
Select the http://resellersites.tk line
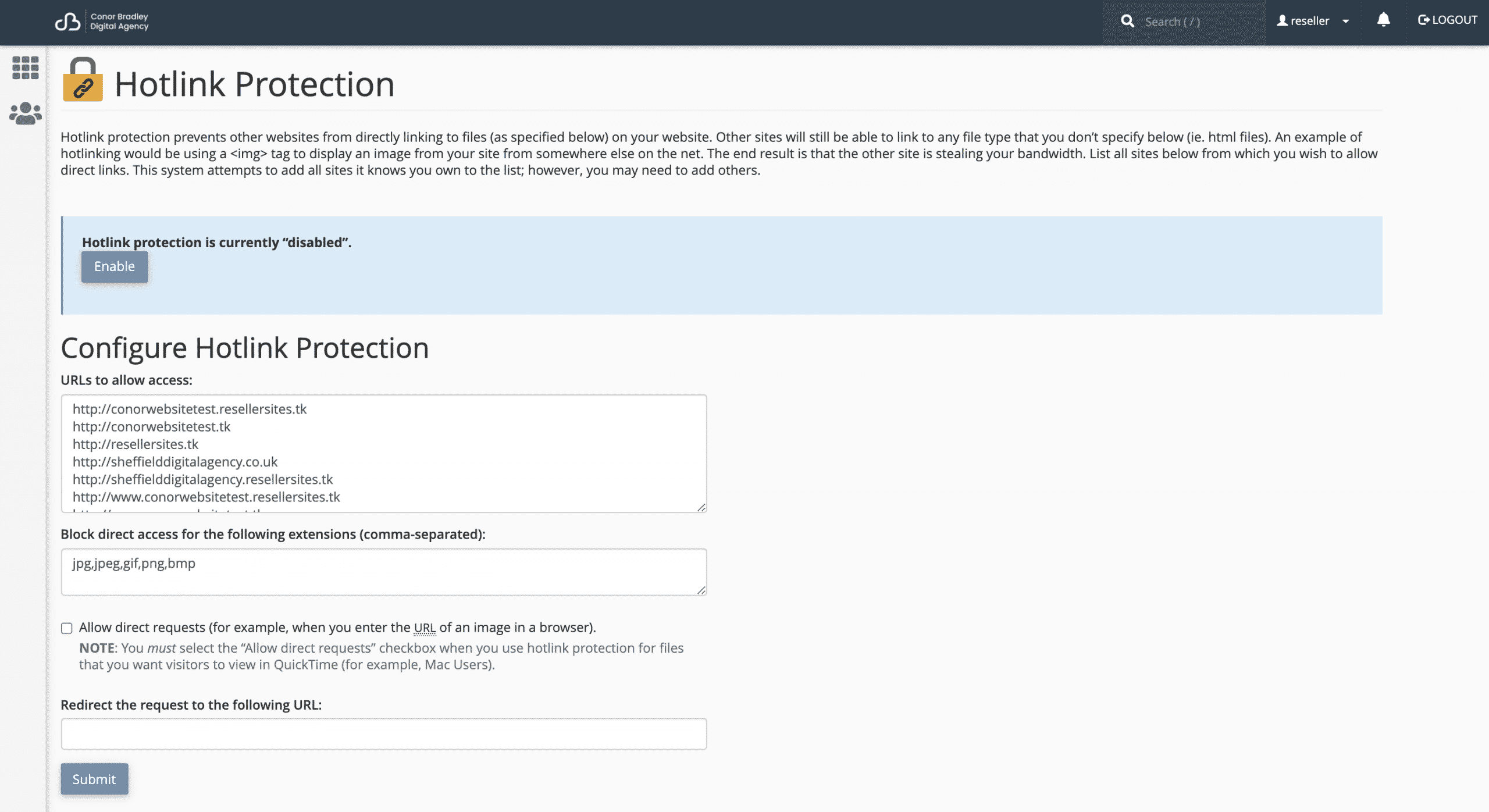click(x=136, y=444)
